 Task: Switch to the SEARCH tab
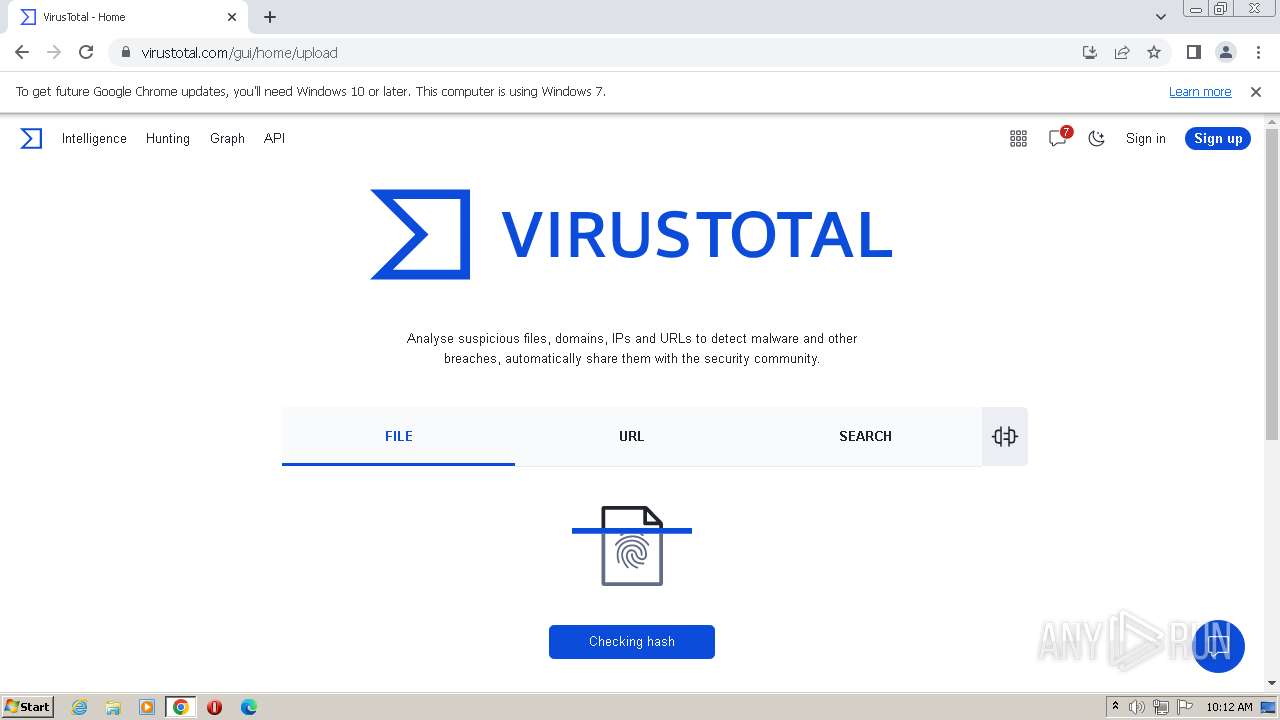coord(865,436)
